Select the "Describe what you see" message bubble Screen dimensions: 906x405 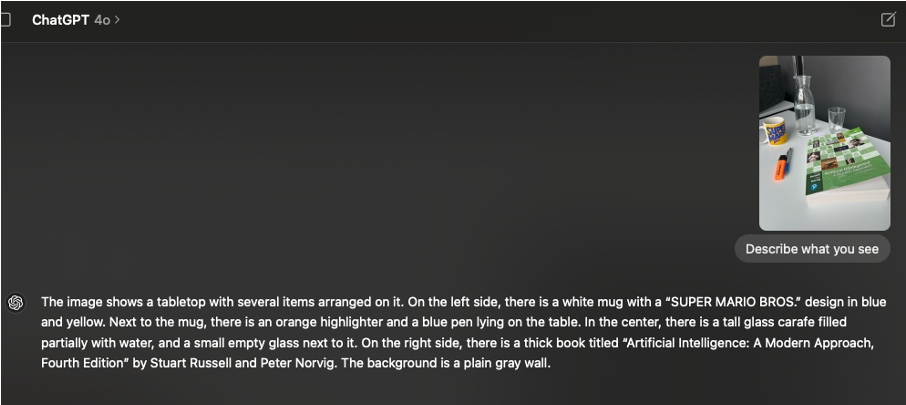coord(812,249)
